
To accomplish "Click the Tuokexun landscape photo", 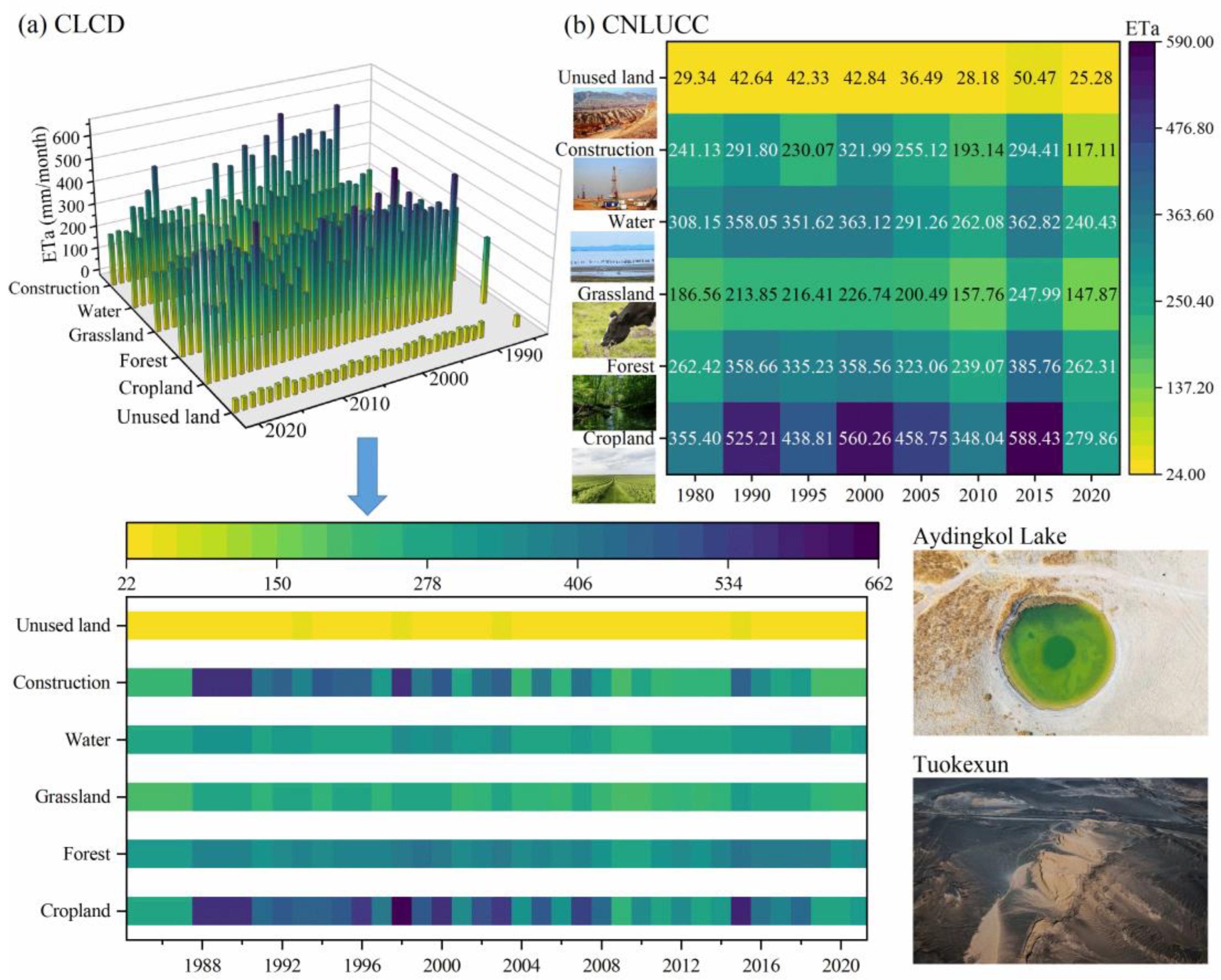I will click(1060, 870).
